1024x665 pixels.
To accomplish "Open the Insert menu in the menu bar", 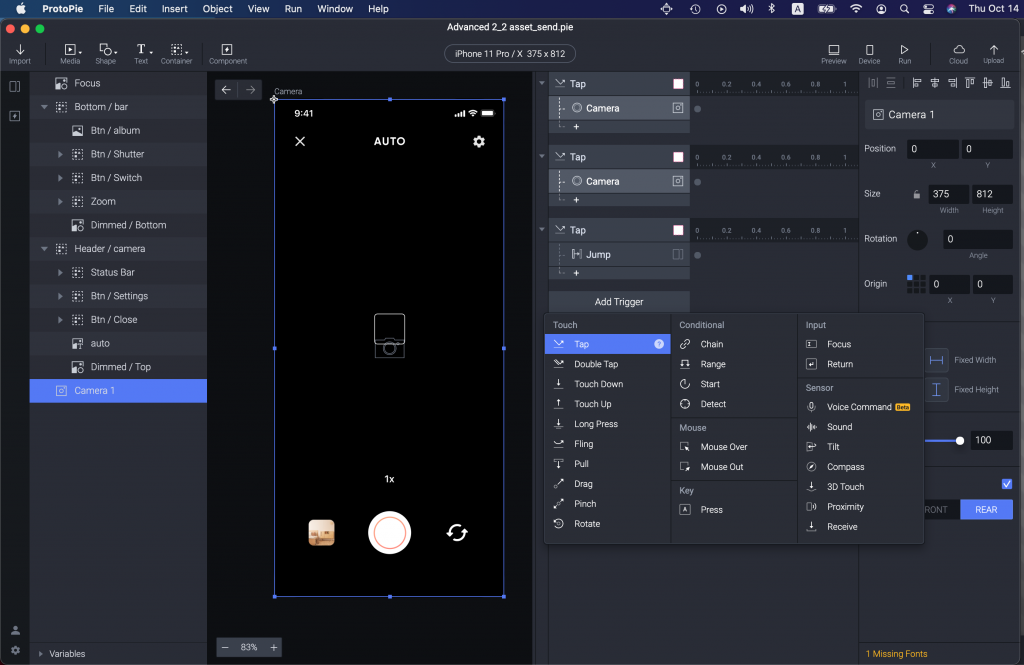I will point(174,9).
